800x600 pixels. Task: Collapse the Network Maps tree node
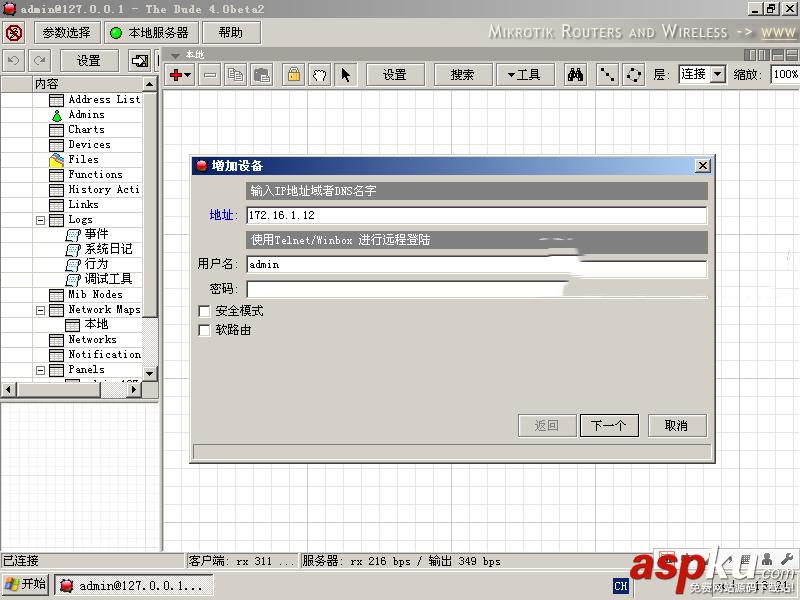pos(40,310)
